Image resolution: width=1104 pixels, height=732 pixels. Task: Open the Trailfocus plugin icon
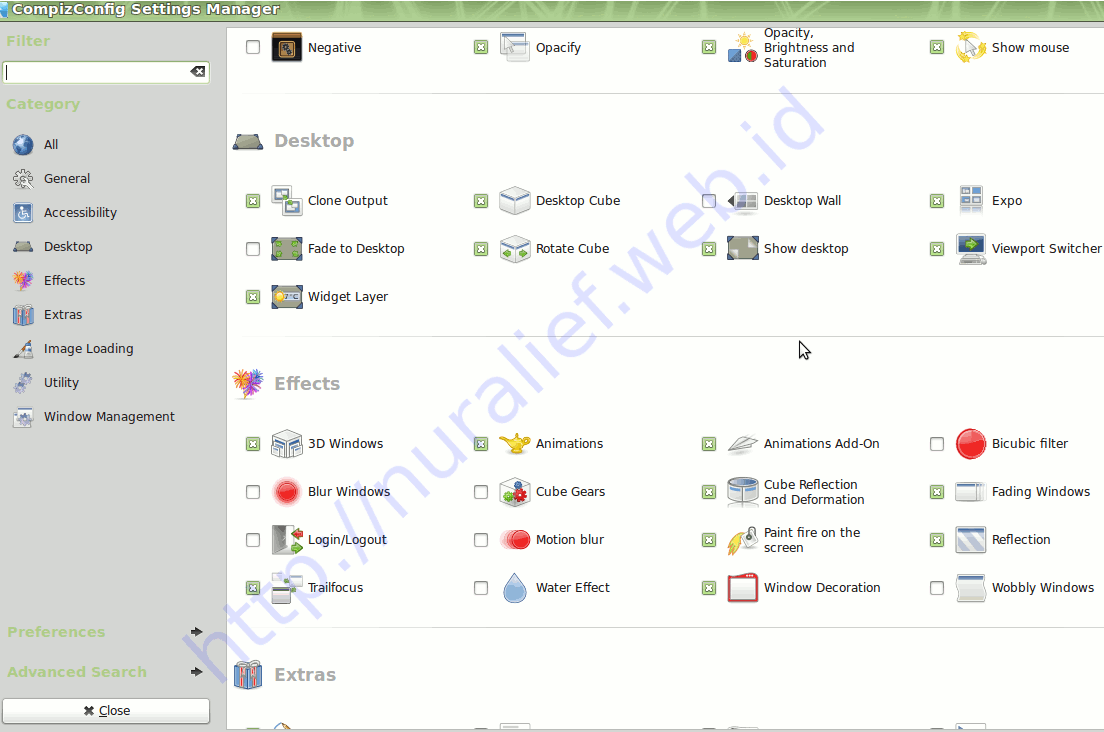[x=287, y=587]
